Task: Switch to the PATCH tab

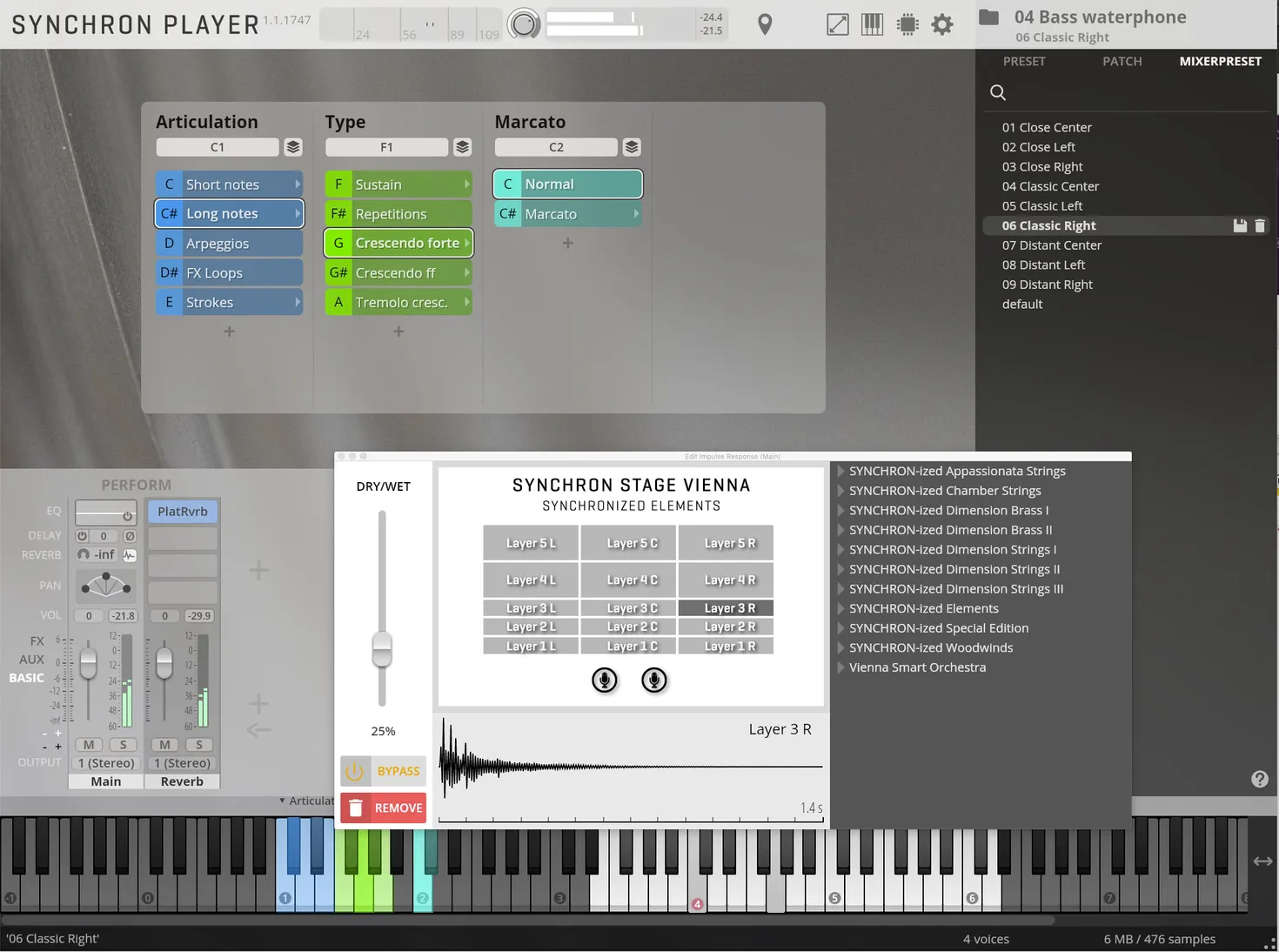Action: pyautogui.click(x=1122, y=62)
